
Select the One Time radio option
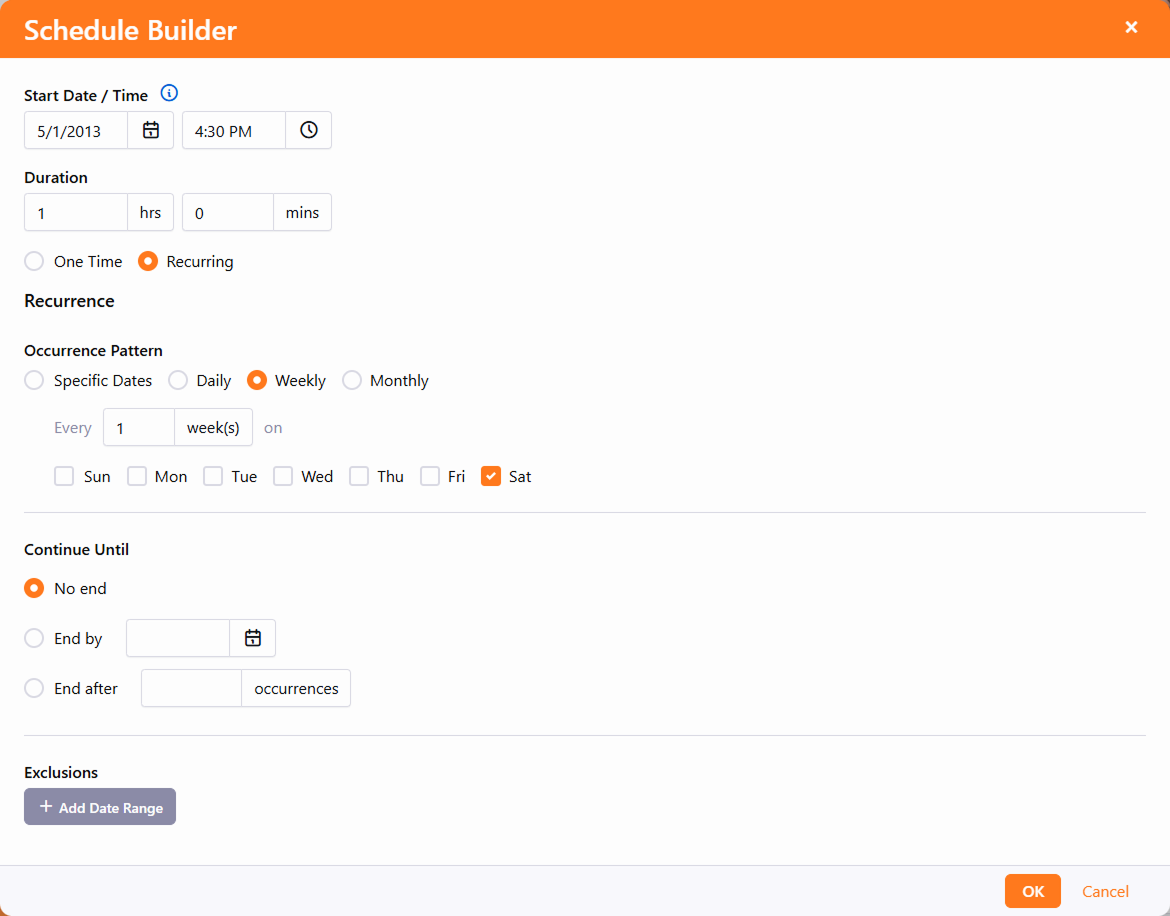pos(34,261)
